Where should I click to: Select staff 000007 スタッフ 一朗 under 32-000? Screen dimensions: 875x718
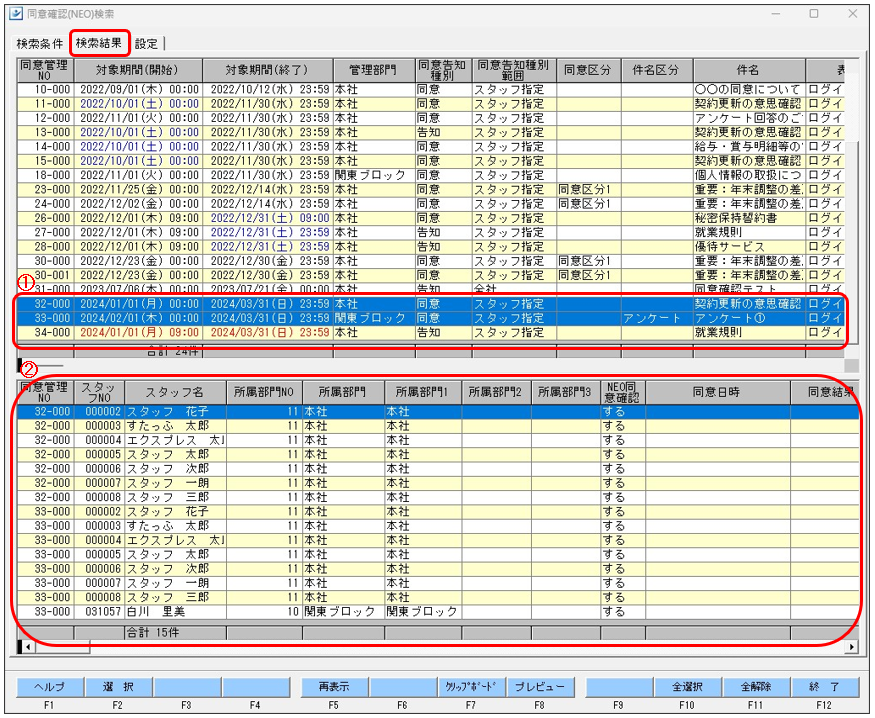coord(438,483)
